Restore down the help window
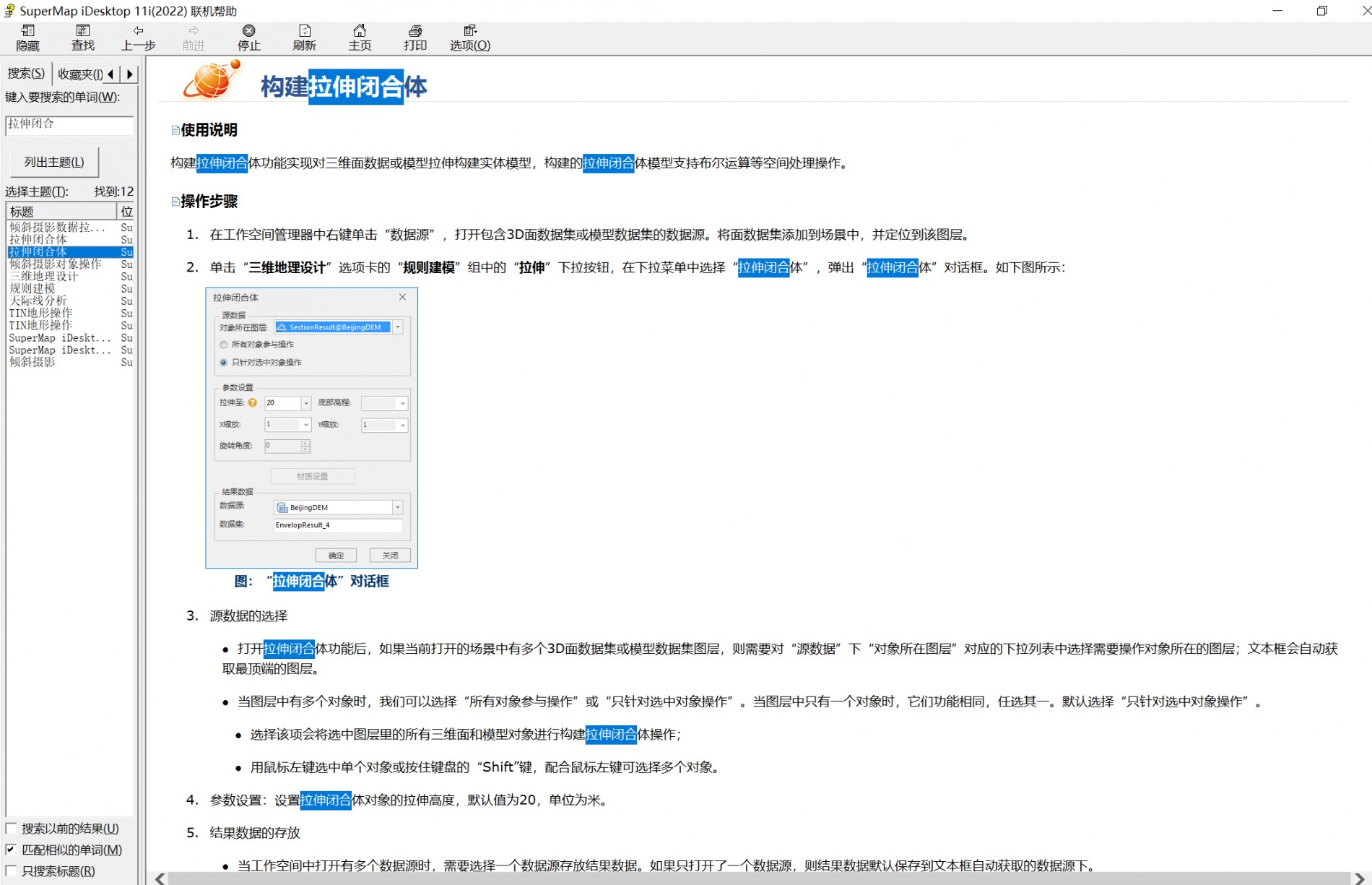1372x885 pixels. coord(1322,11)
